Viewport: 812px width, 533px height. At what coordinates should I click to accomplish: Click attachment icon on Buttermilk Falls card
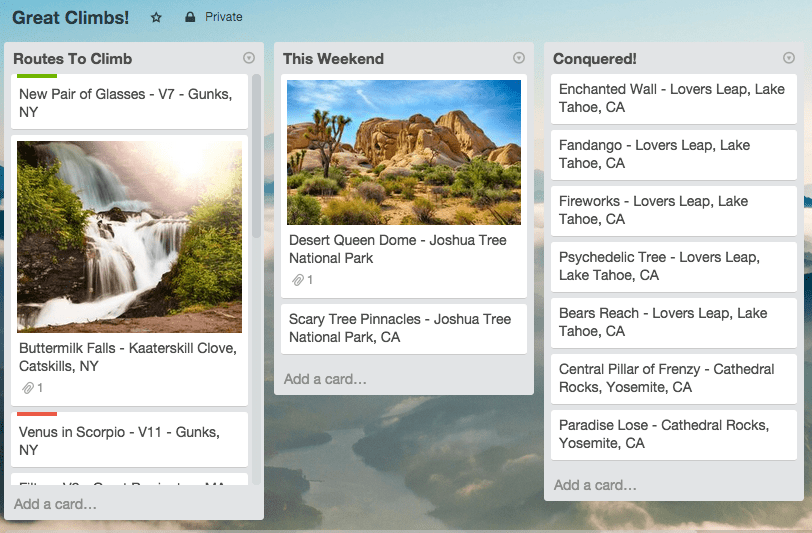(x=29, y=388)
